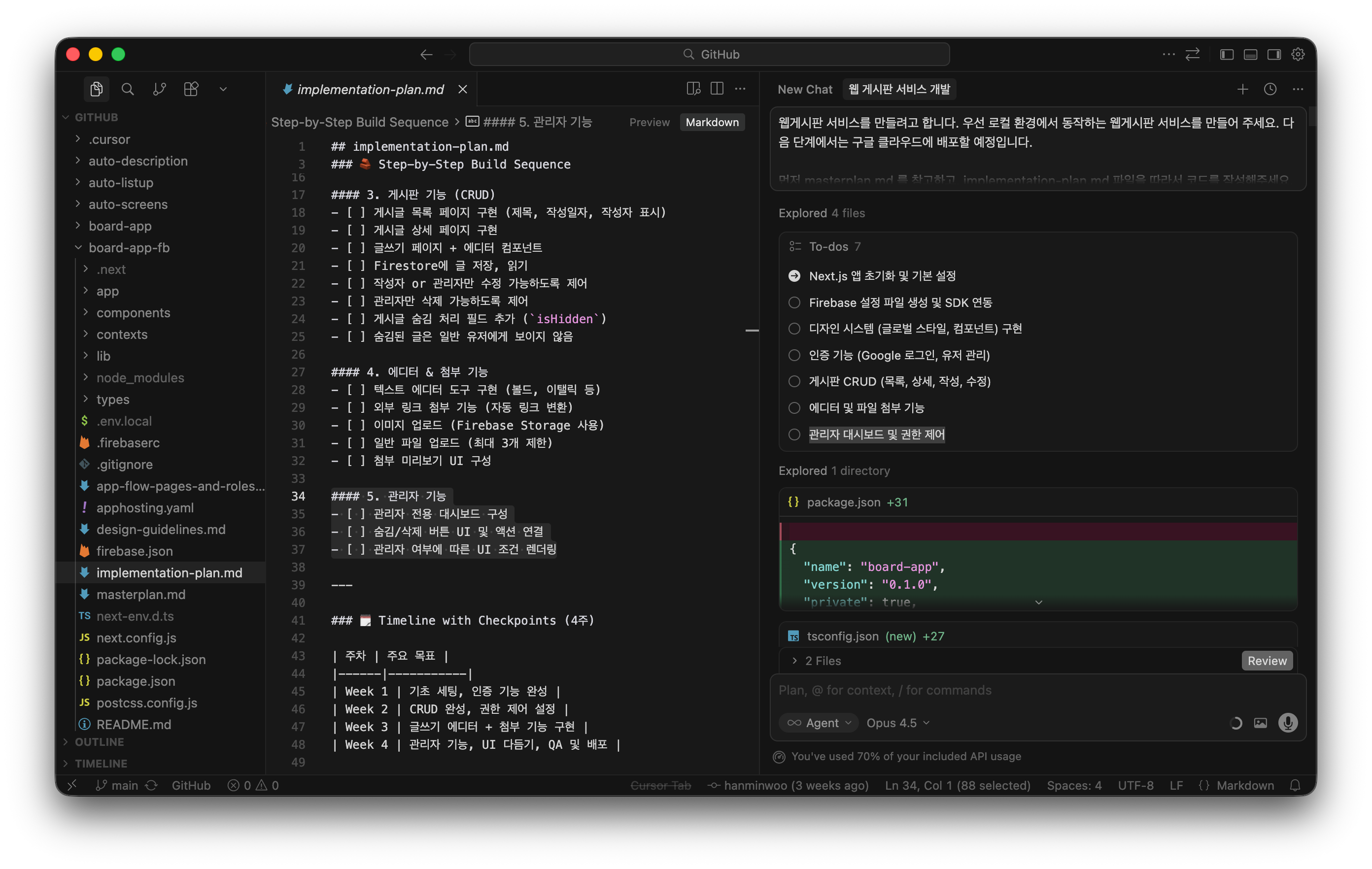Image resolution: width=1372 pixels, height=869 pixels.
Task: Open the Extensions icon in sidebar
Action: point(191,89)
